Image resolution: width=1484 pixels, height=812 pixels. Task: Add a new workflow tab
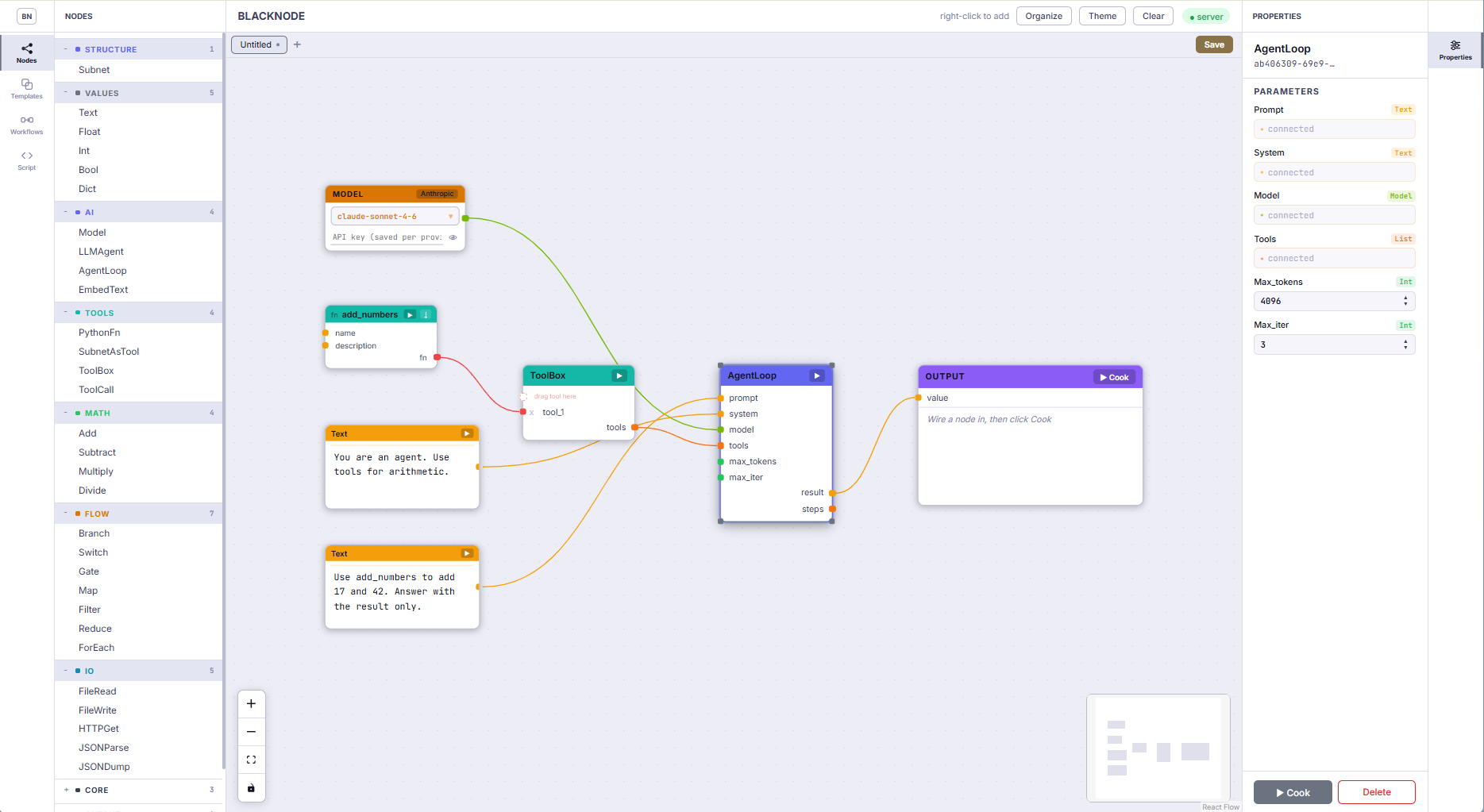click(x=297, y=44)
